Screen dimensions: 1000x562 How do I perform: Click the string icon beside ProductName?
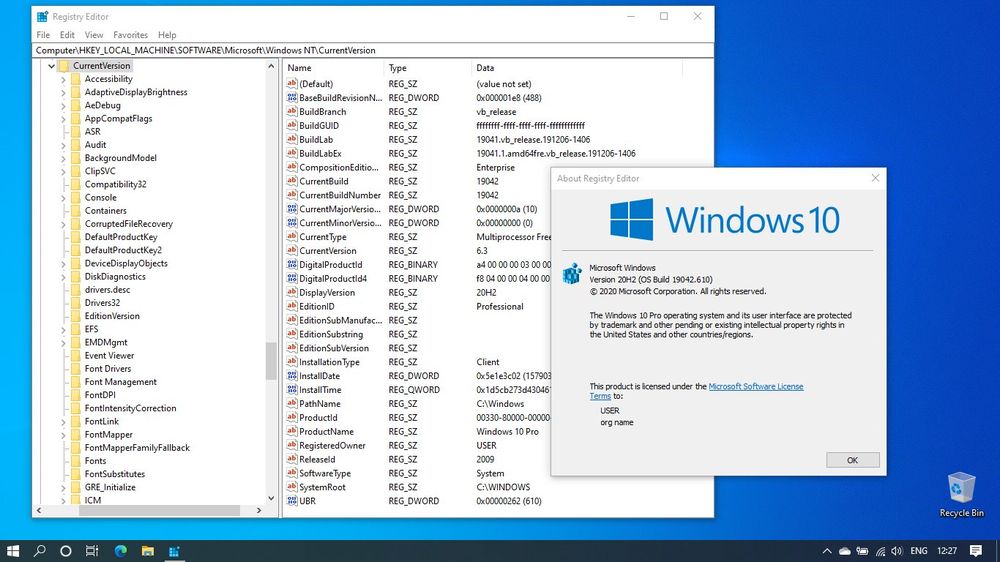291,431
